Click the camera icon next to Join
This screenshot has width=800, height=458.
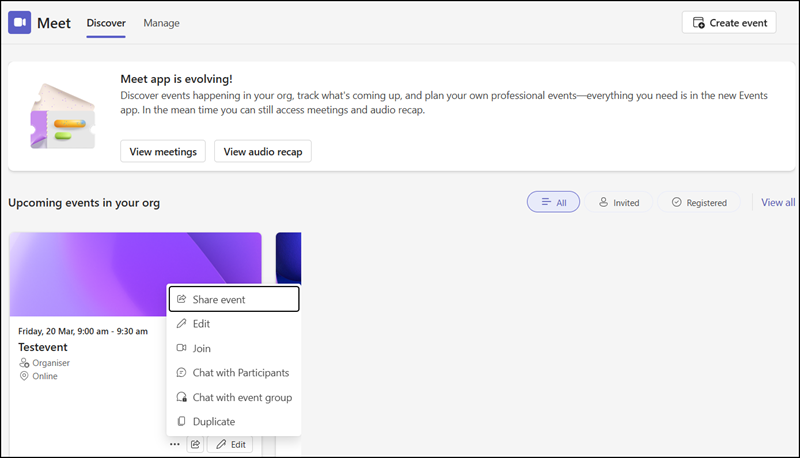coord(181,348)
